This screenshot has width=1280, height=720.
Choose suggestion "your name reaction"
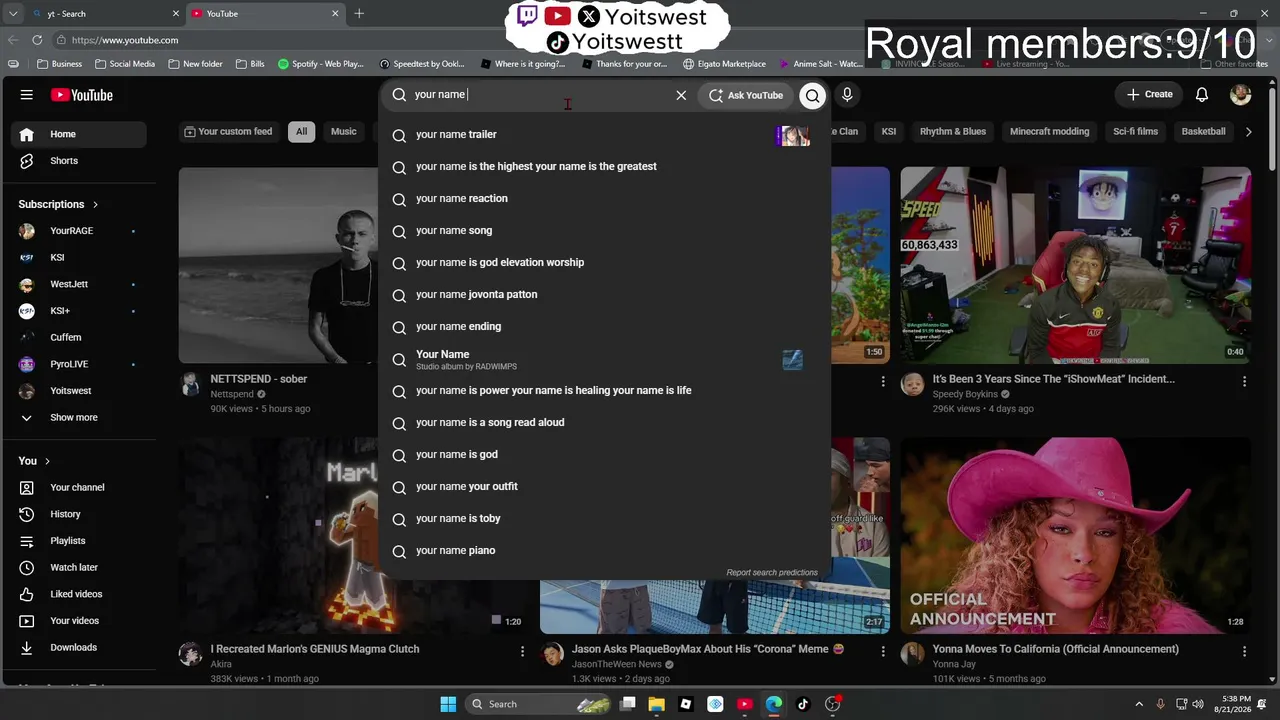tap(604, 198)
